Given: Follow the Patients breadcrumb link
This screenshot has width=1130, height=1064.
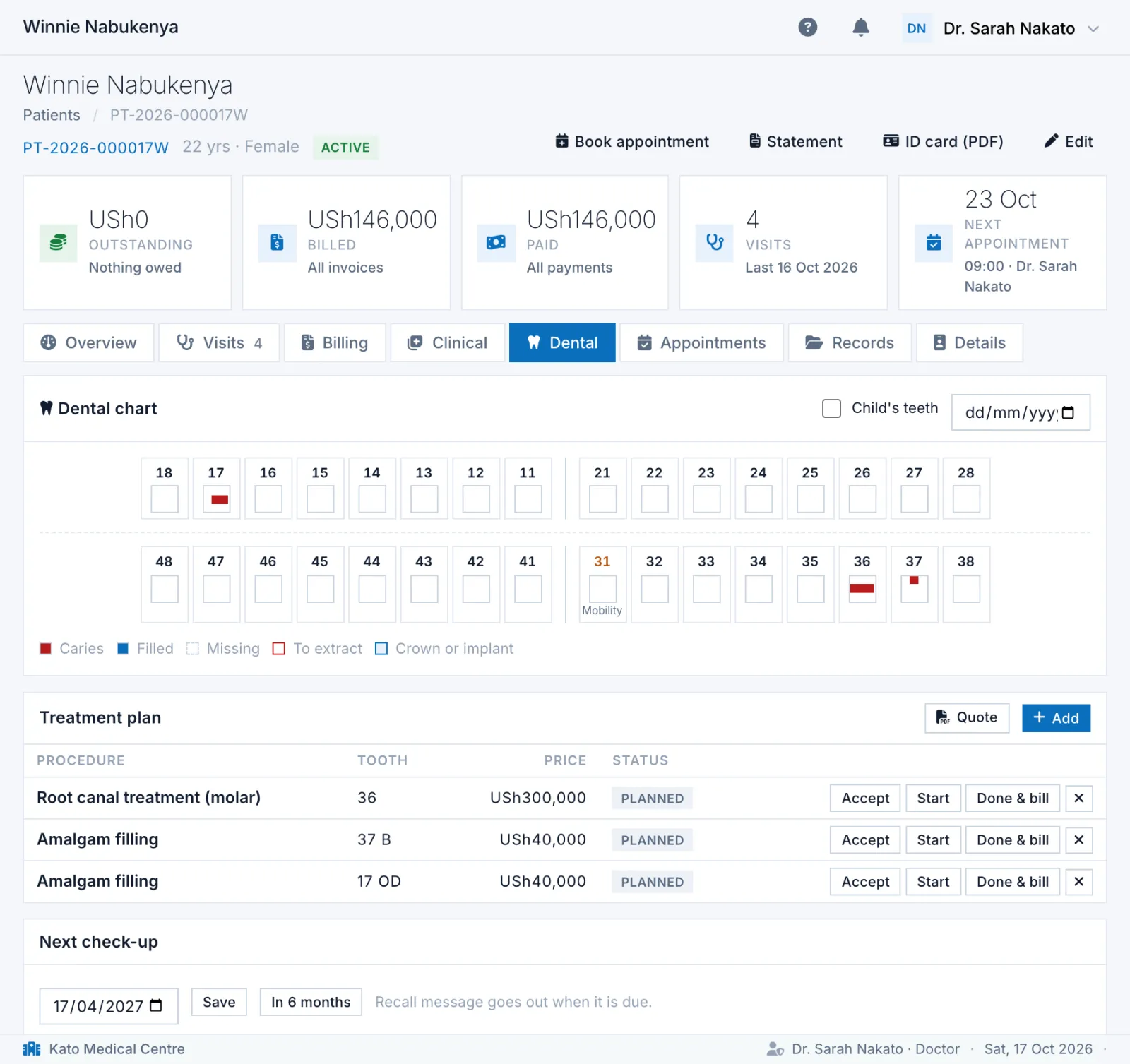Looking at the screenshot, I should 52,115.
